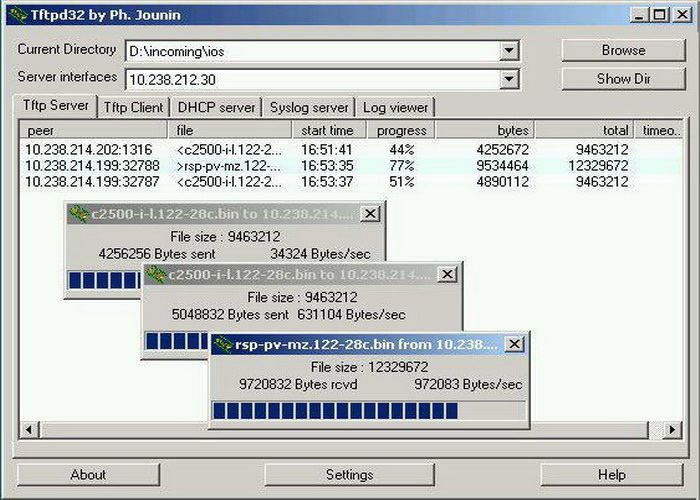Show the Log viewer tab
This screenshot has width=700, height=500.
coord(395,108)
